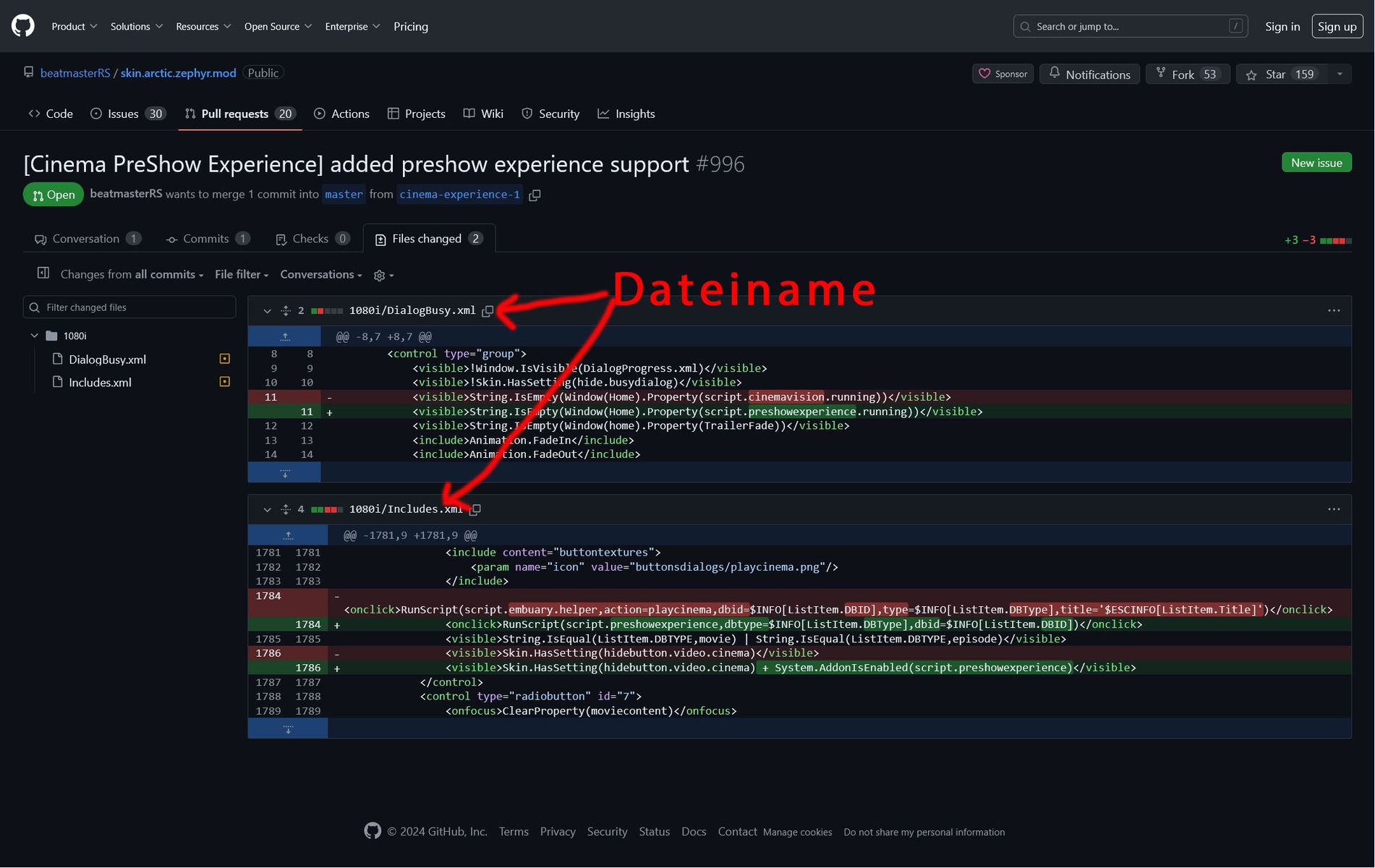1375x868 pixels.
Task: Expand up in DialogBusy.xml diff
Action: (x=284, y=336)
